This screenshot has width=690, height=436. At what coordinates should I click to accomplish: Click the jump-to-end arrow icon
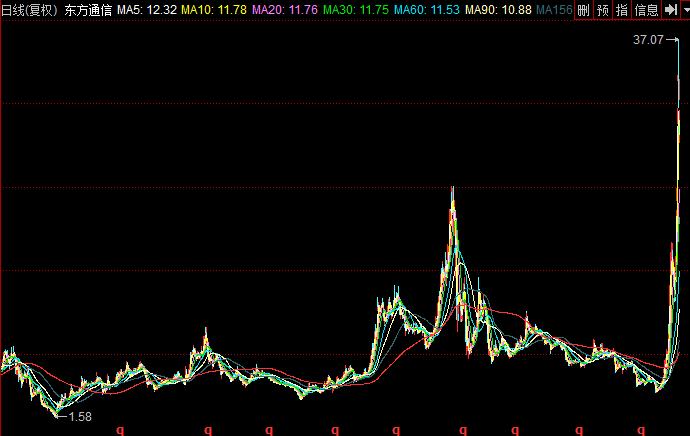(x=671, y=10)
